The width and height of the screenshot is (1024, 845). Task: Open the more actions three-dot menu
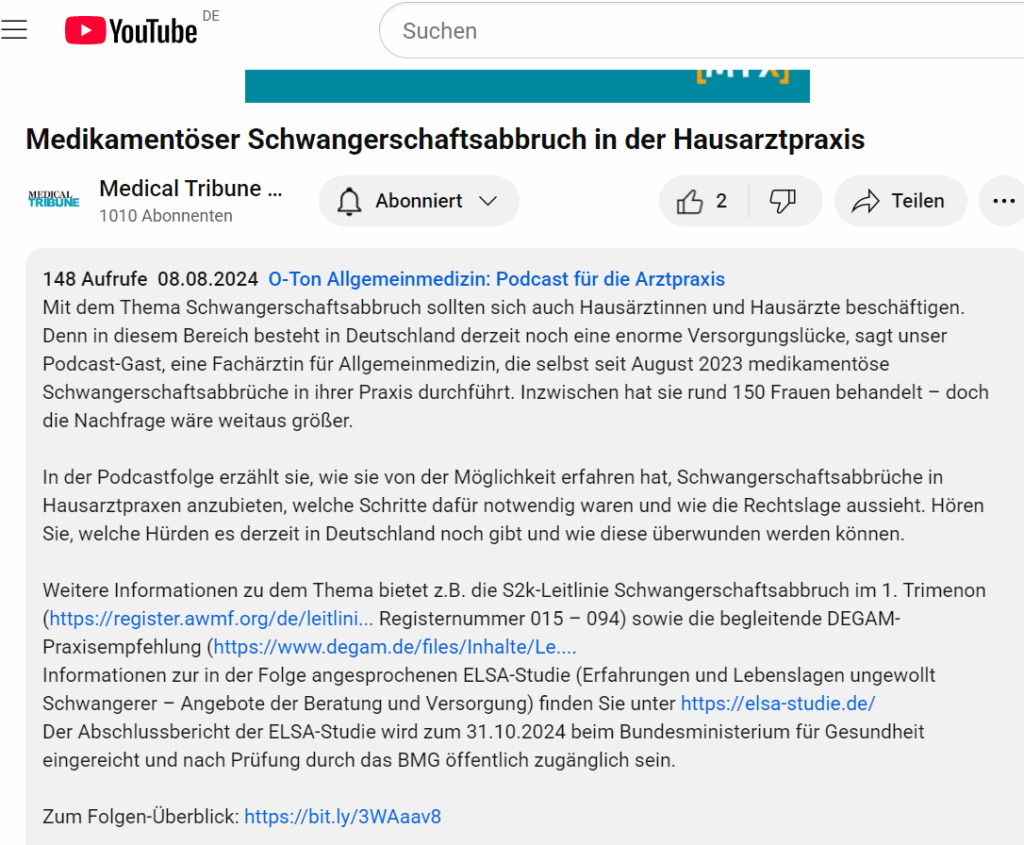1003,201
